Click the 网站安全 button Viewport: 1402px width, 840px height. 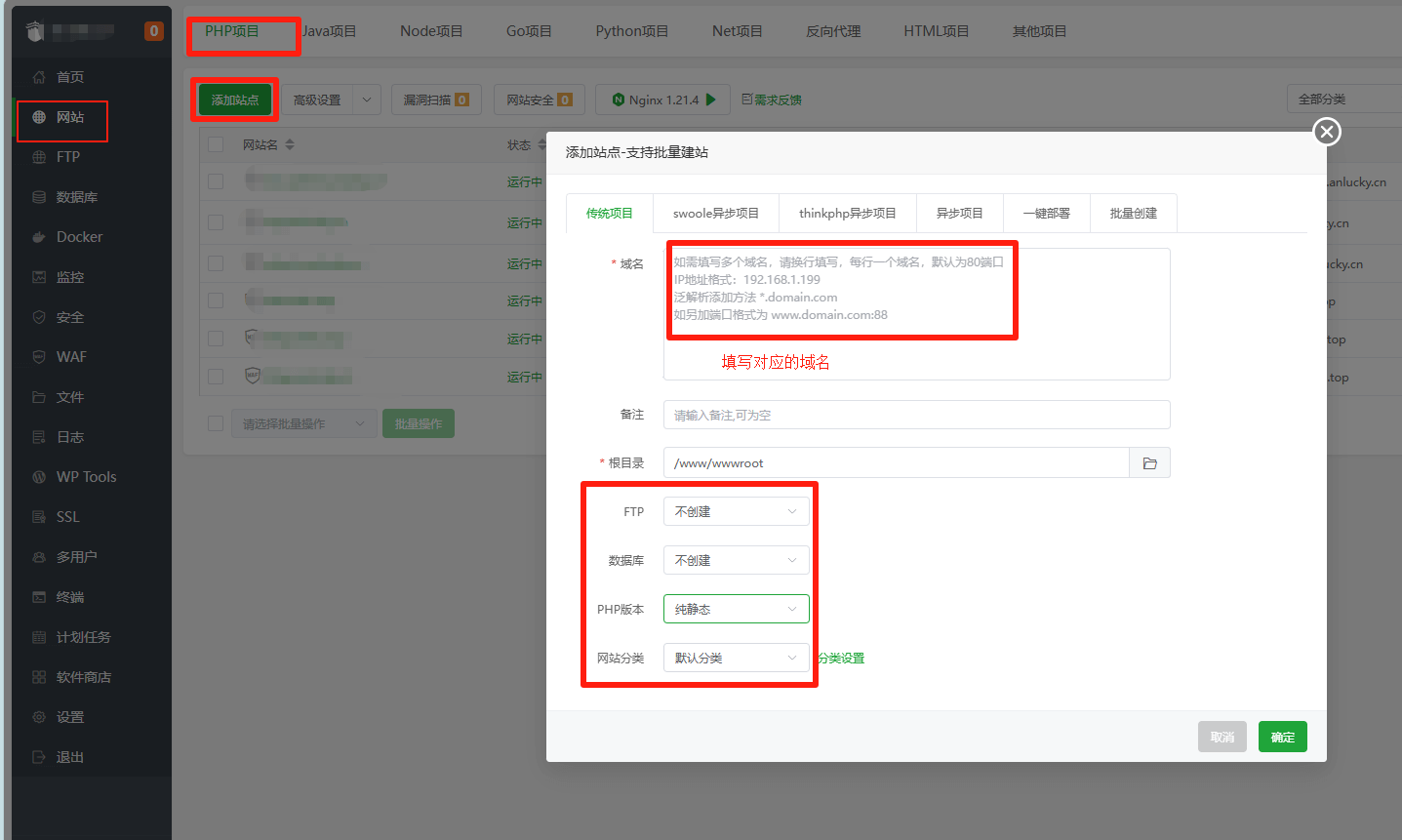pos(540,100)
